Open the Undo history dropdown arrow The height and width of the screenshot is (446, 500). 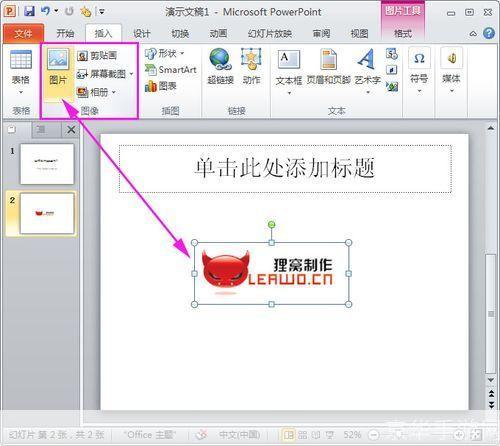pos(56,11)
